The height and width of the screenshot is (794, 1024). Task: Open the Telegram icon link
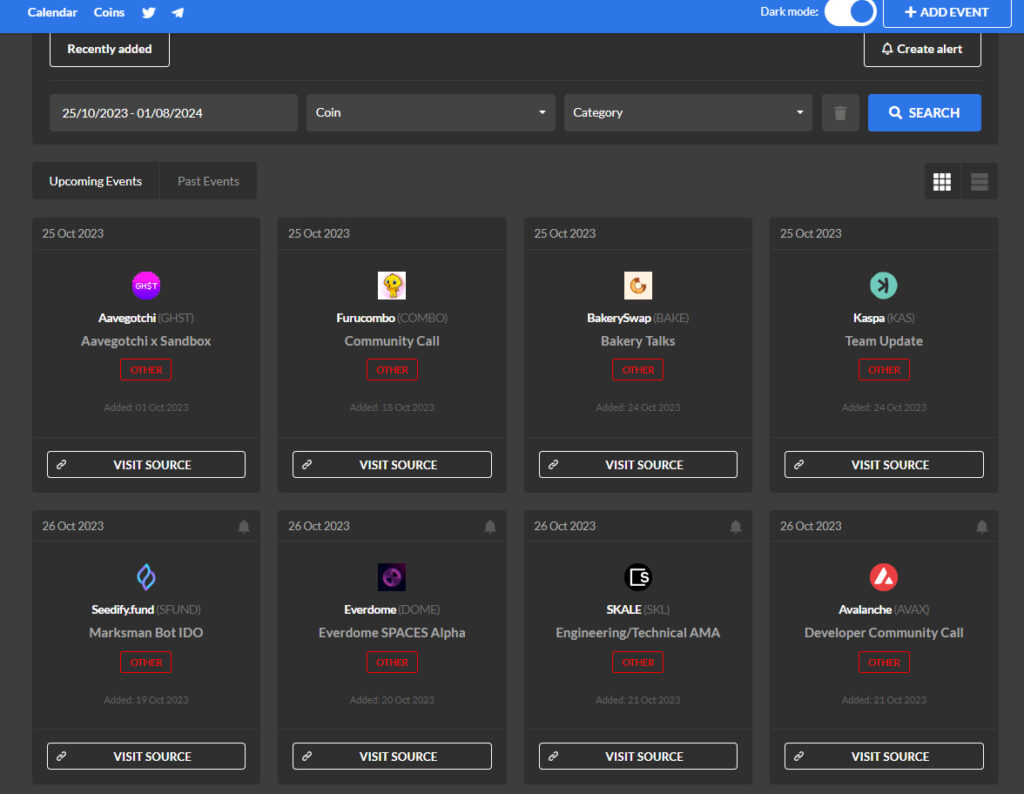[x=178, y=12]
